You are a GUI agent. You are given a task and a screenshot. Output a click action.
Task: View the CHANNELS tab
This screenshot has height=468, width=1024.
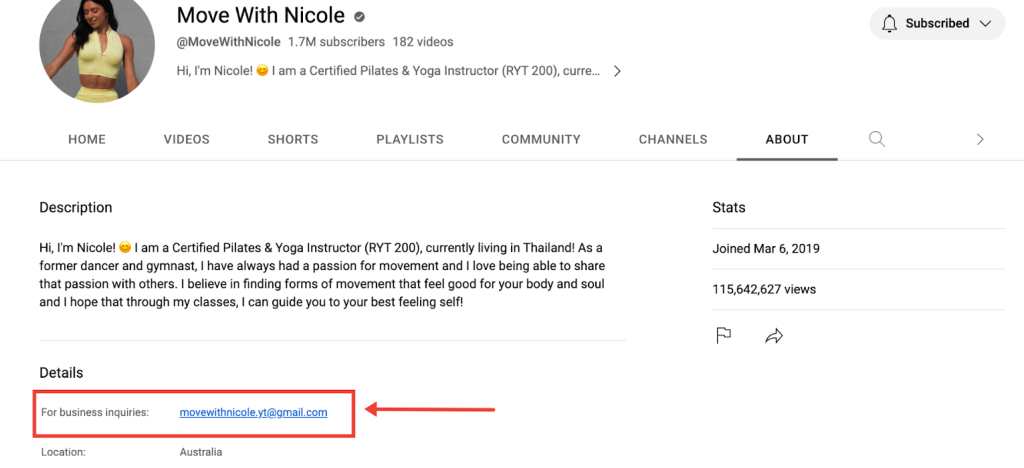click(x=673, y=140)
